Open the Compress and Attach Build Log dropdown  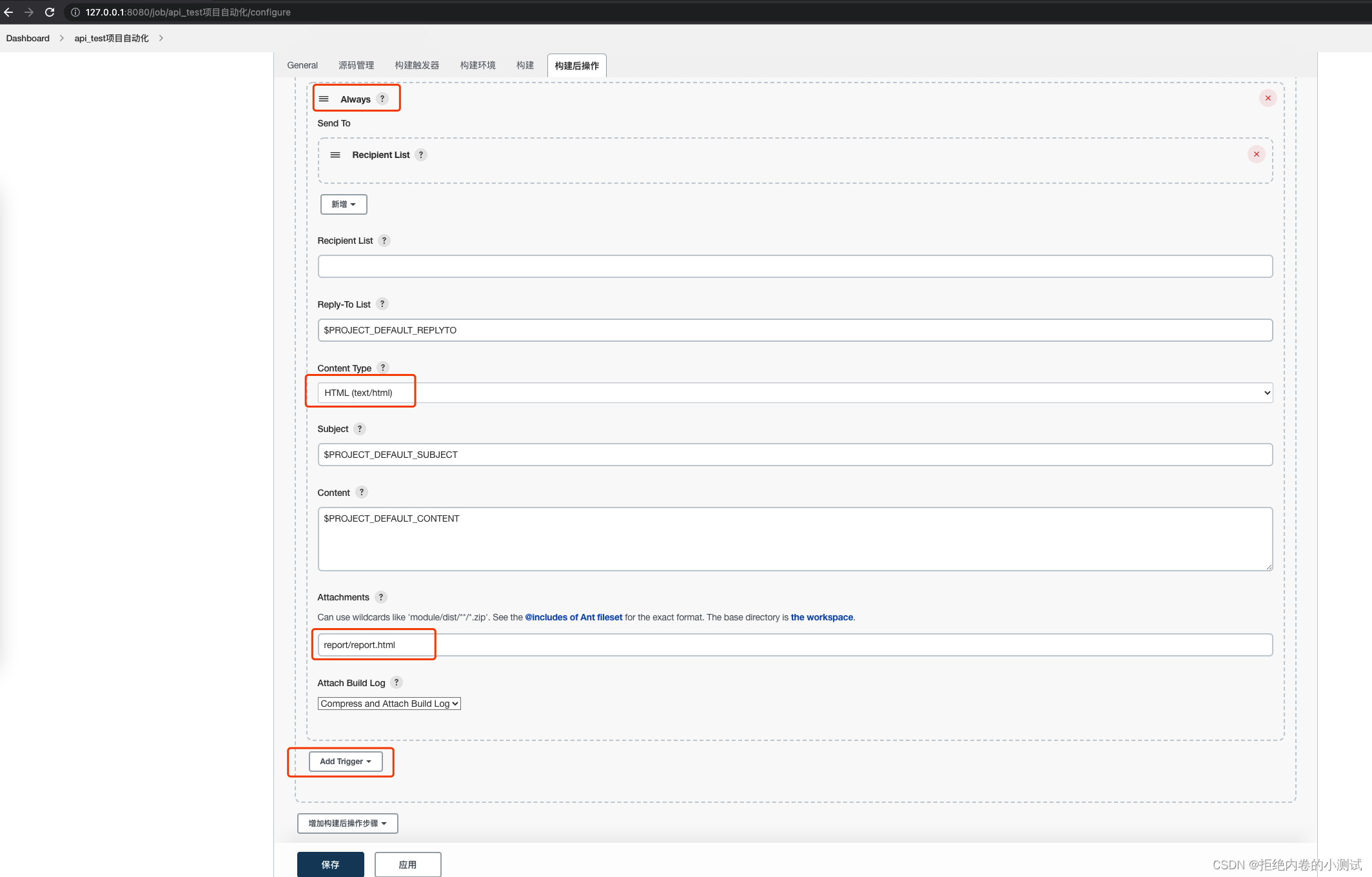pyautogui.click(x=389, y=704)
